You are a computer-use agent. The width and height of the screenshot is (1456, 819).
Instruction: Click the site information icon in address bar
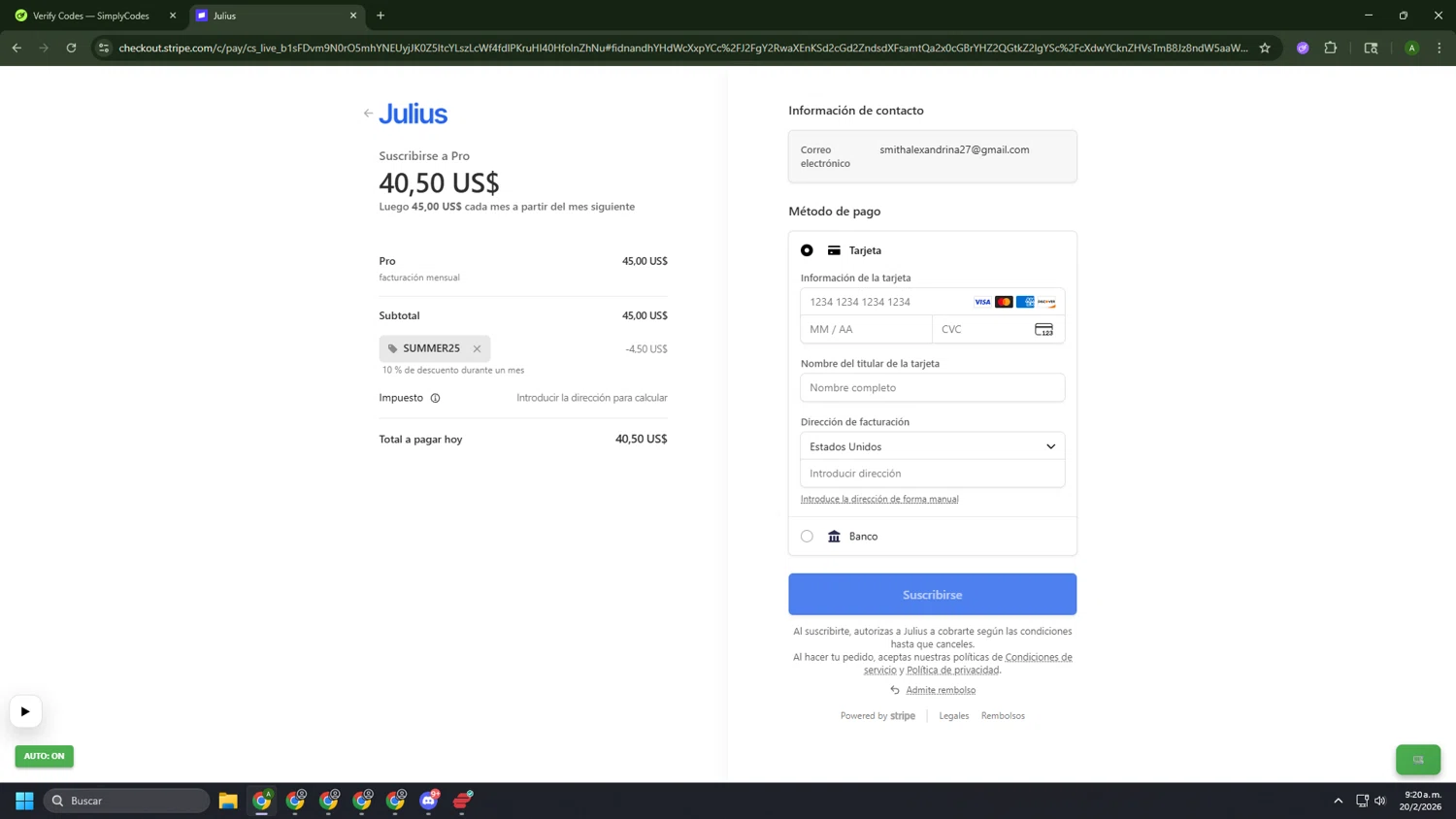[104, 48]
